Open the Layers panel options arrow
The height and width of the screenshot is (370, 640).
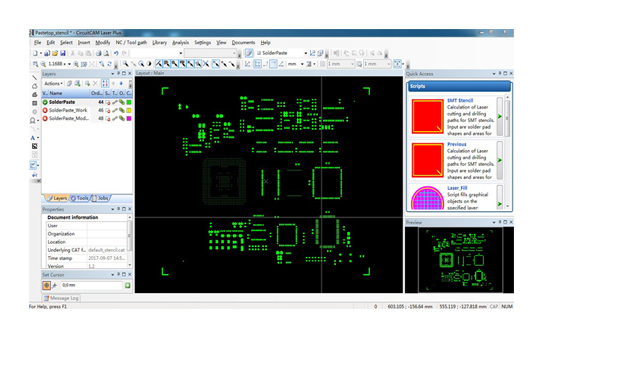tap(113, 73)
